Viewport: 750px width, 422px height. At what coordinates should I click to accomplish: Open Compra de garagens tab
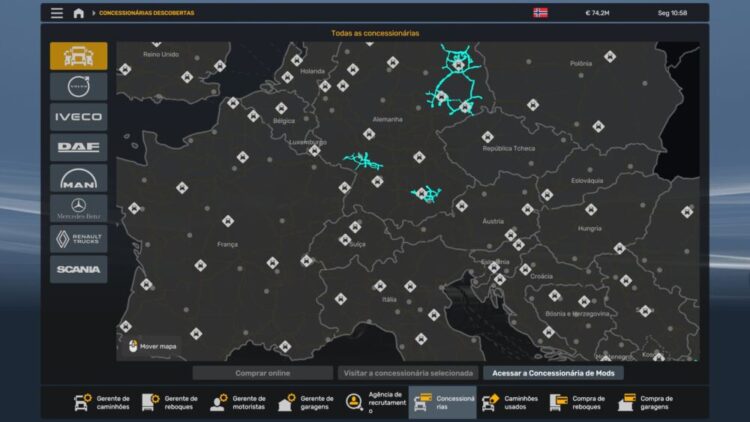[646, 402]
